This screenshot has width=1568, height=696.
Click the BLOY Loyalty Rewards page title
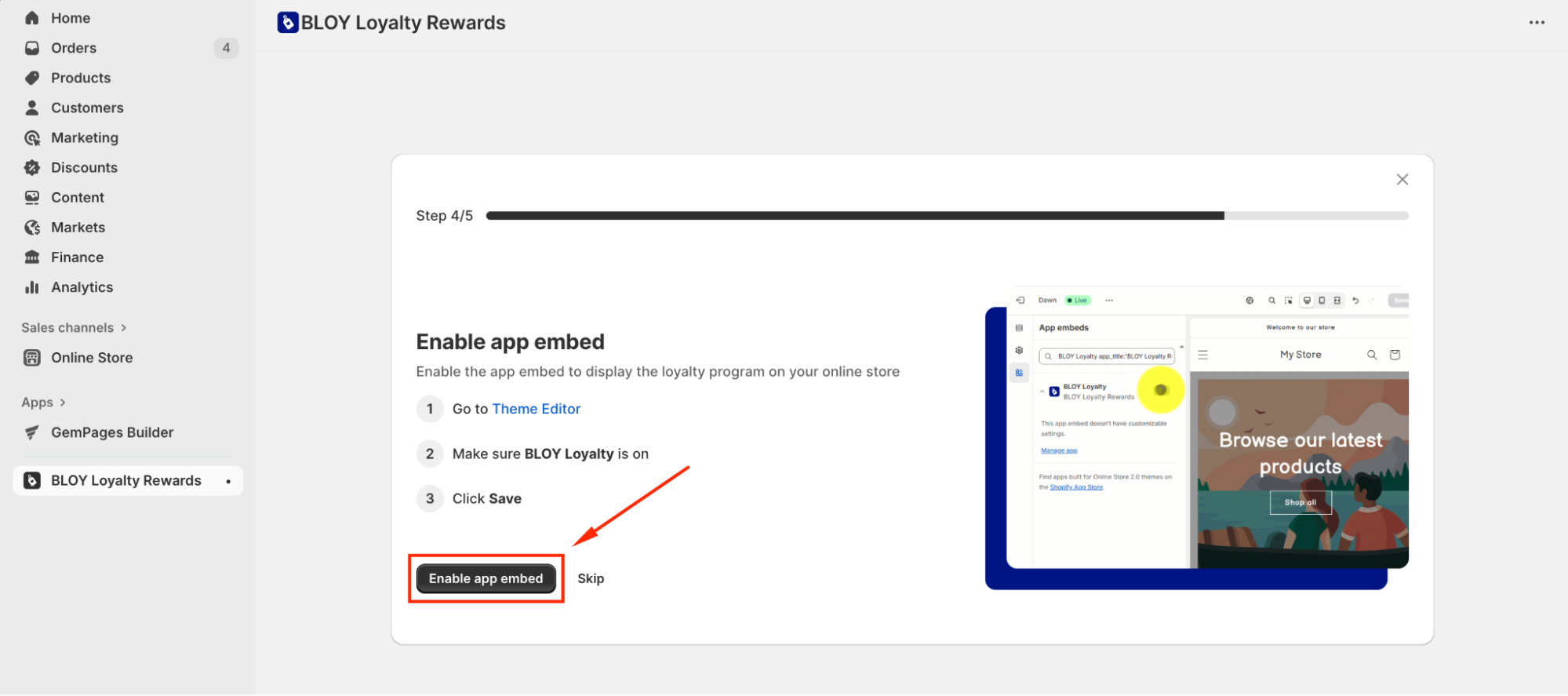pyautogui.click(x=403, y=23)
